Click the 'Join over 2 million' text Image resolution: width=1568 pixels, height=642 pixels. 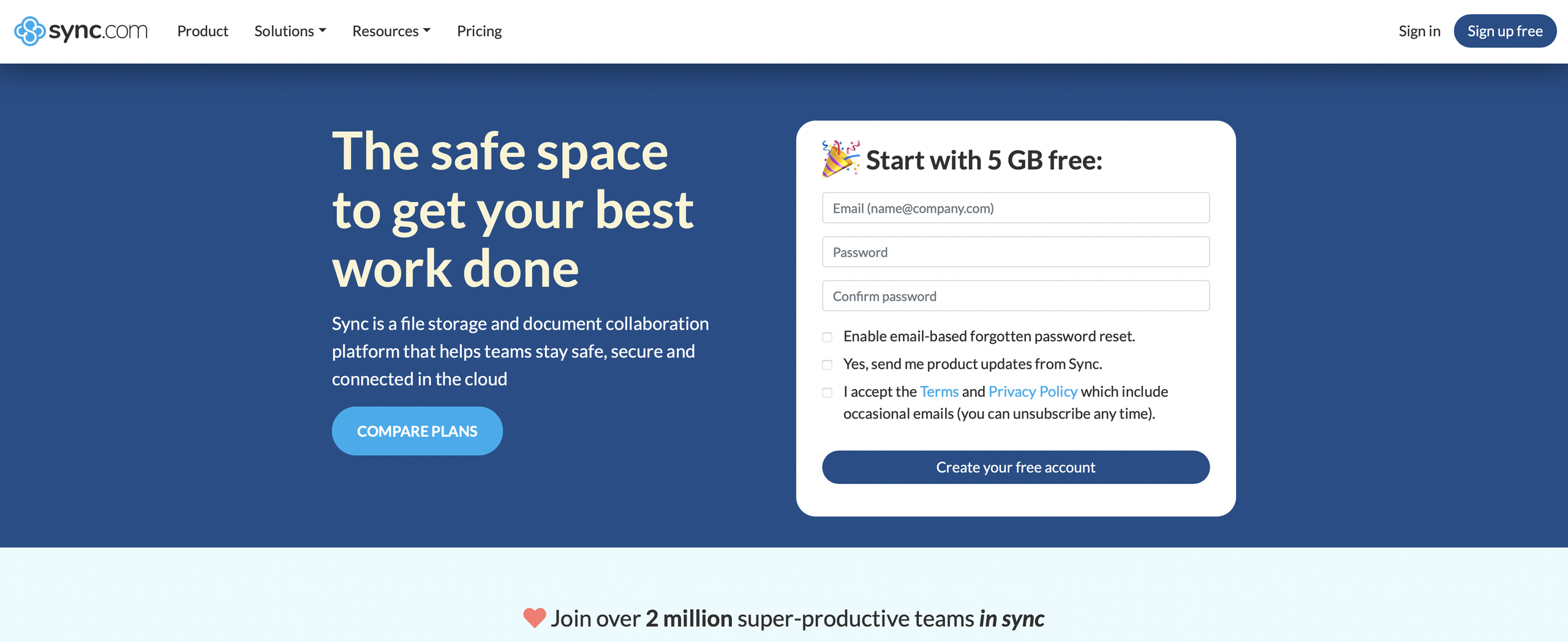pos(641,619)
